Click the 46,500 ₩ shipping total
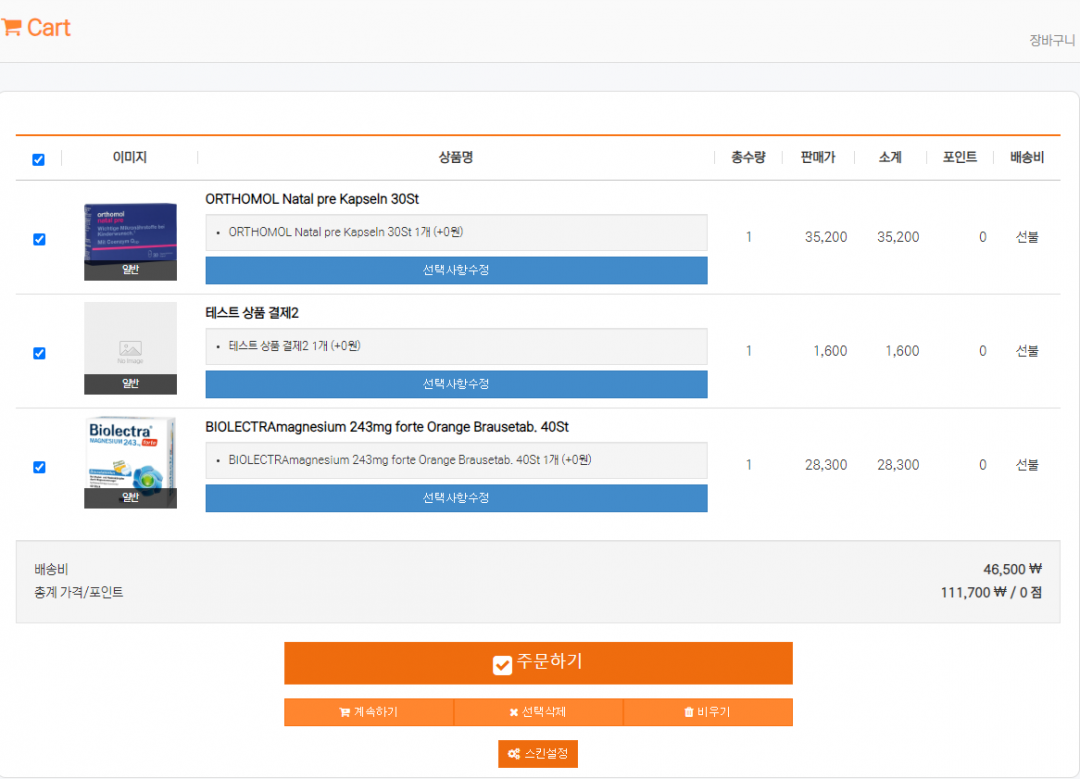The height and width of the screenshot is (779, 1080). (1012, 570)
